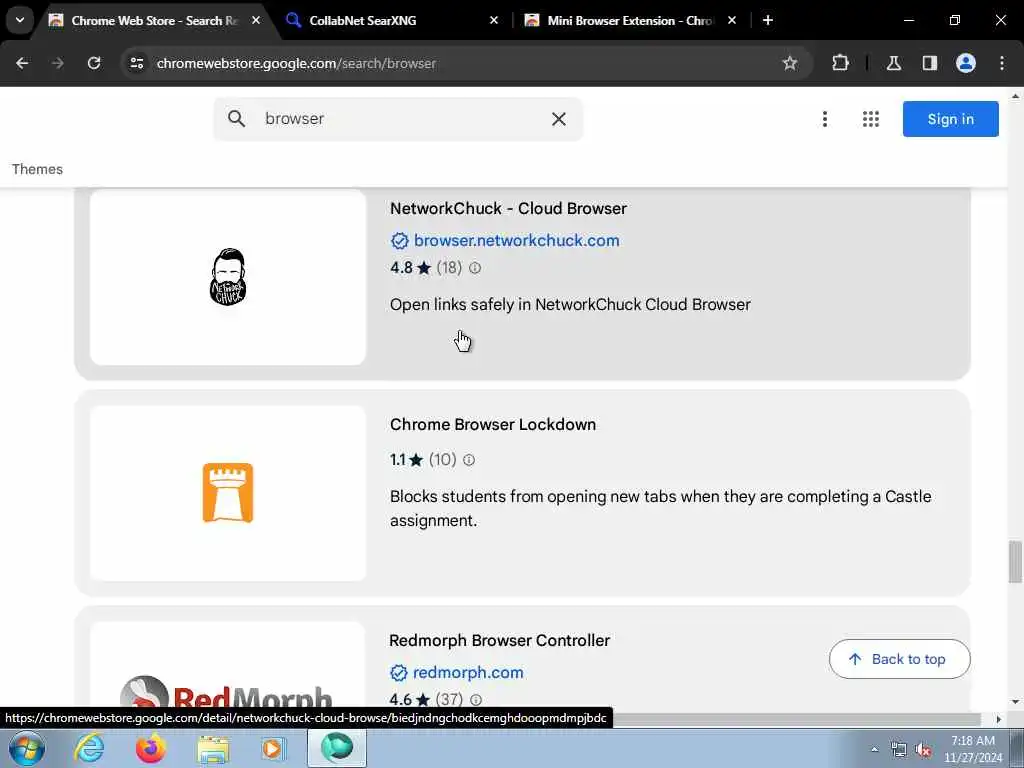Image resolution: width=1024 pixels, height=768 pixels.
Task: Select the Themes category
Action: click(37, 169)
